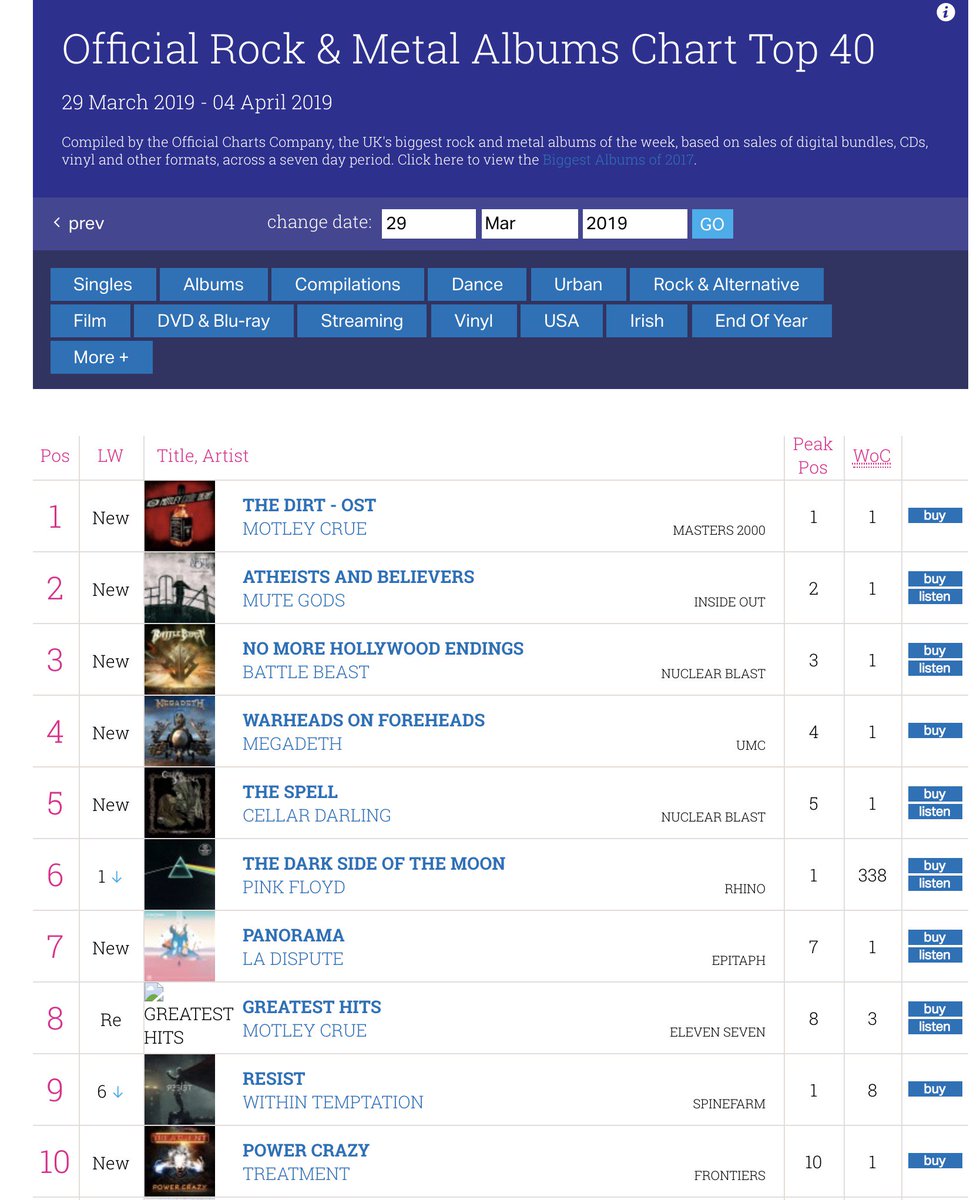Screen dimensions: 980x1200
Task: Buy Resist by Within Temptation
Action: pyautogui.click(x=935, y=1089)
